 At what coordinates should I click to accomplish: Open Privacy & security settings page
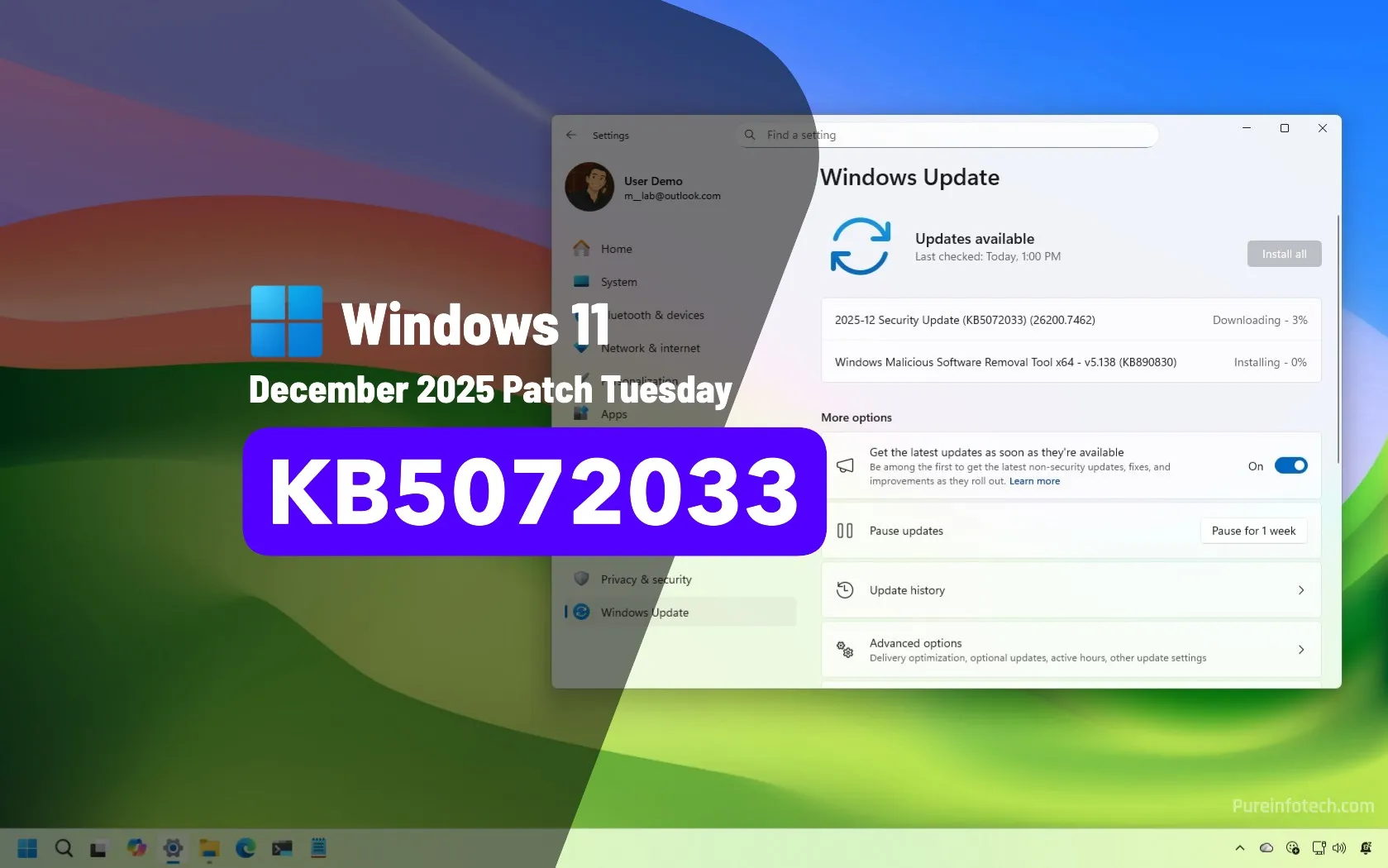(646, 579)
